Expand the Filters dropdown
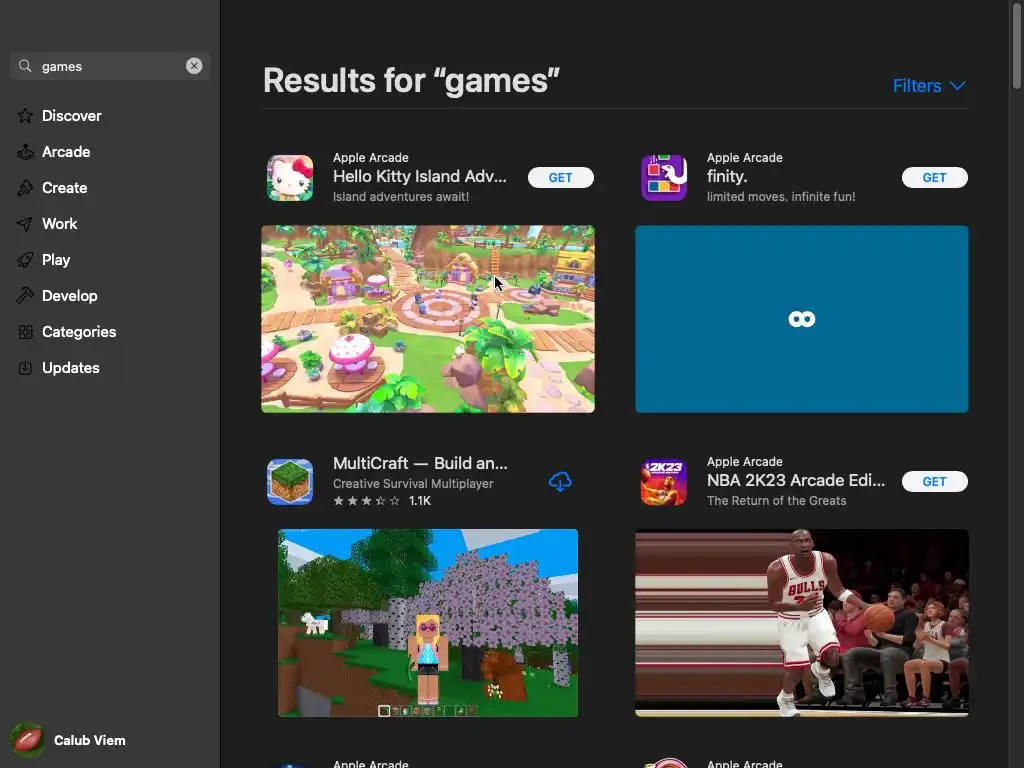 [929, 86]
